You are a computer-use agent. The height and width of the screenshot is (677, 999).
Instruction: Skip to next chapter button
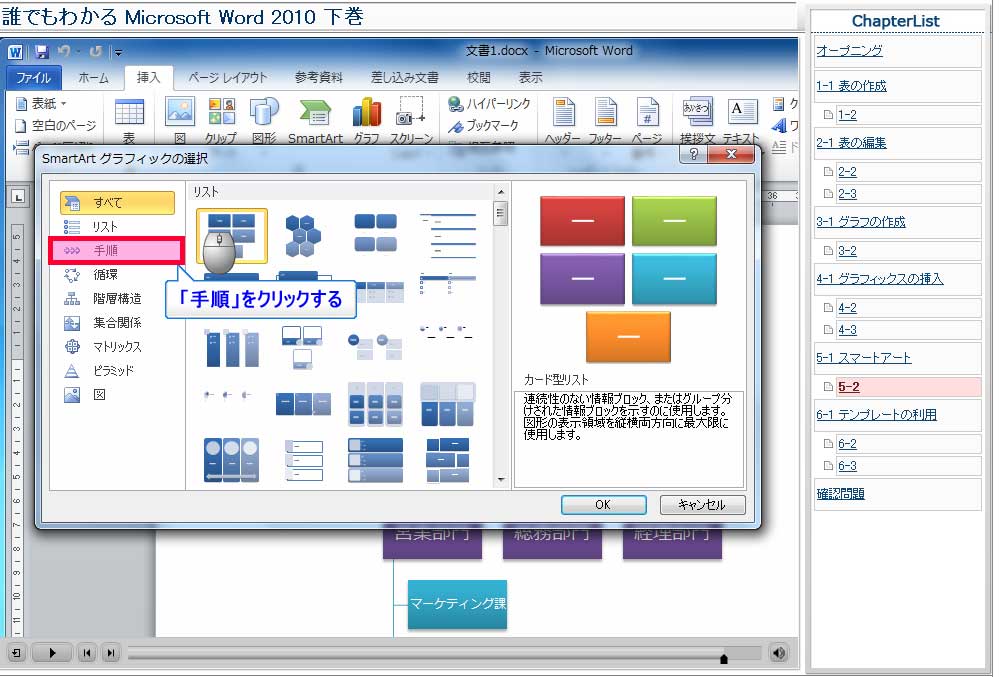click(x=110, y=652)
